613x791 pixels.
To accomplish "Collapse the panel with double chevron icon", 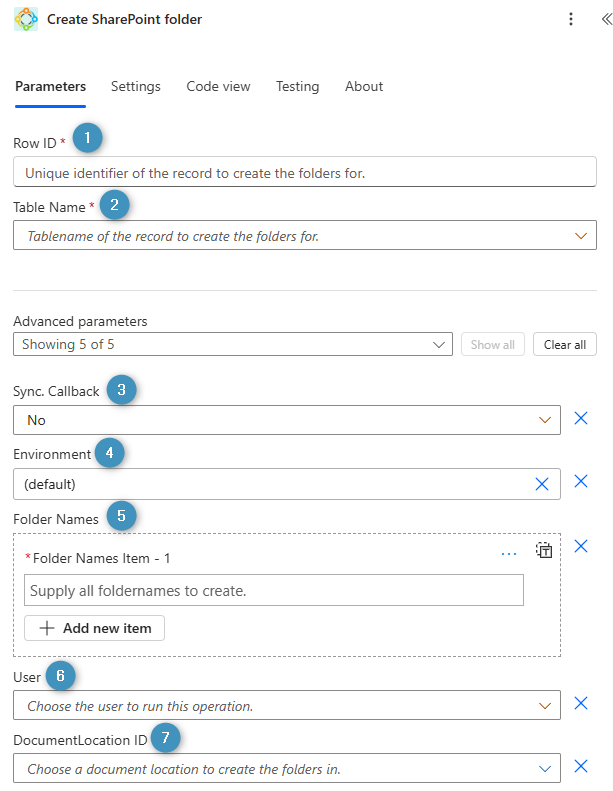I will 605,19.
